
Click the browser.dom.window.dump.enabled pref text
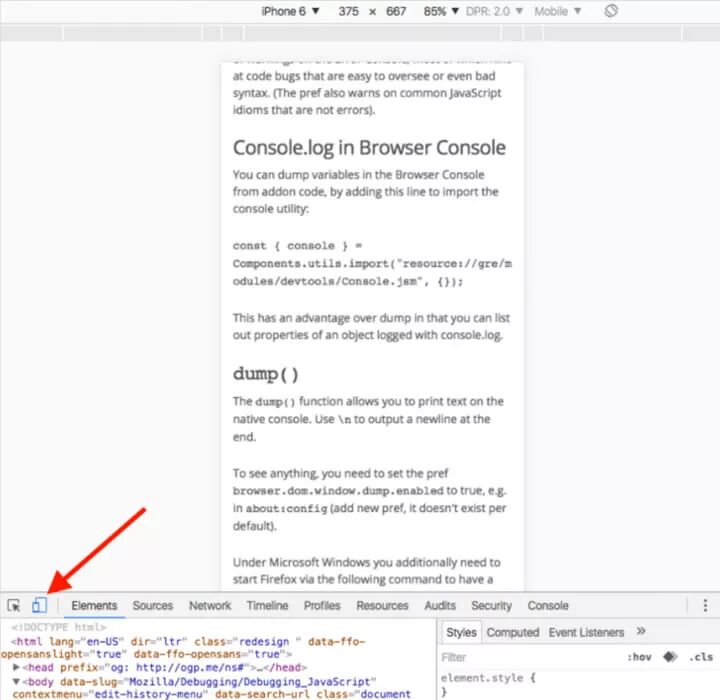(338, 491)
